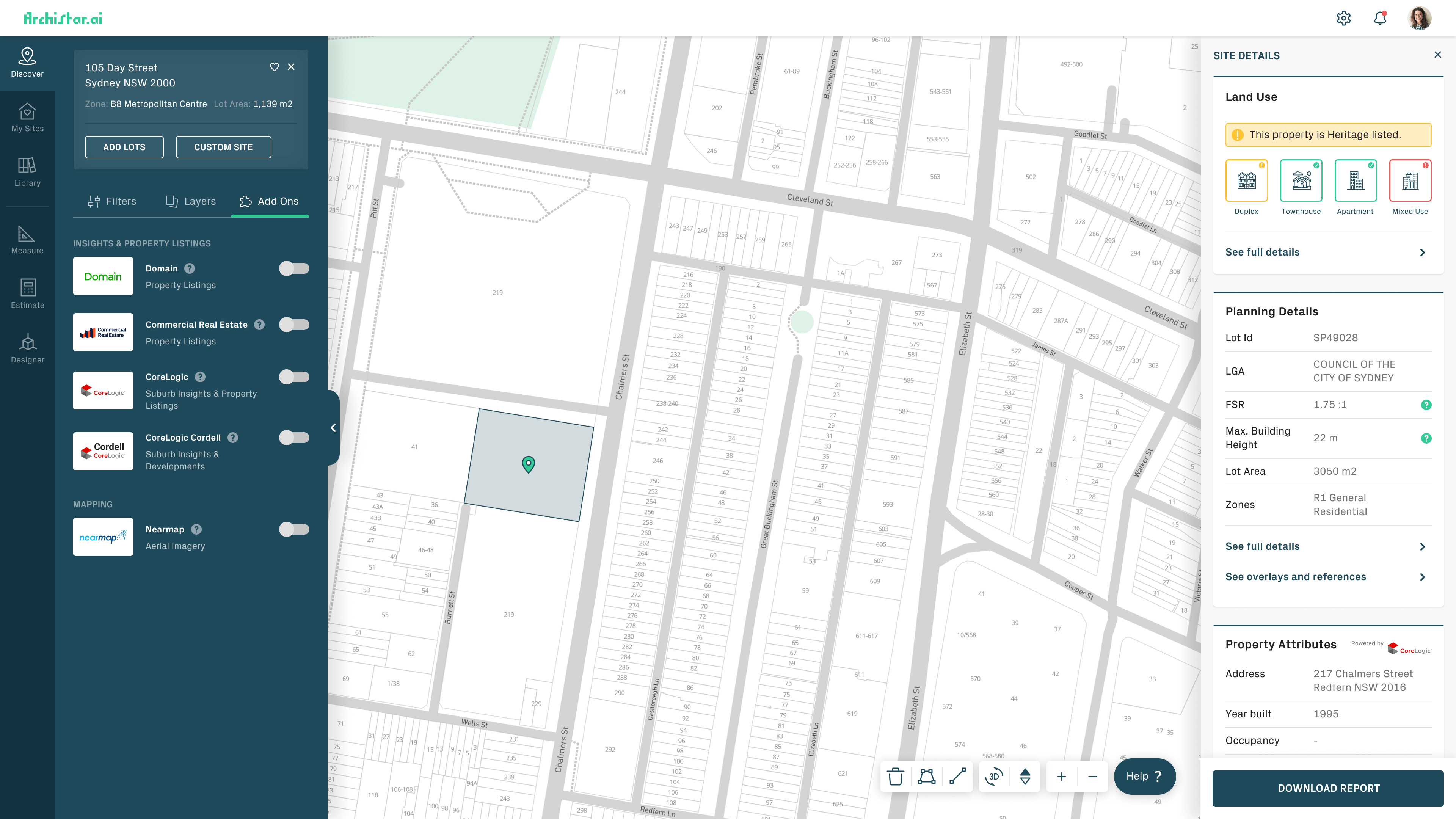Click the FSR info question mark

pos(1426,405)
